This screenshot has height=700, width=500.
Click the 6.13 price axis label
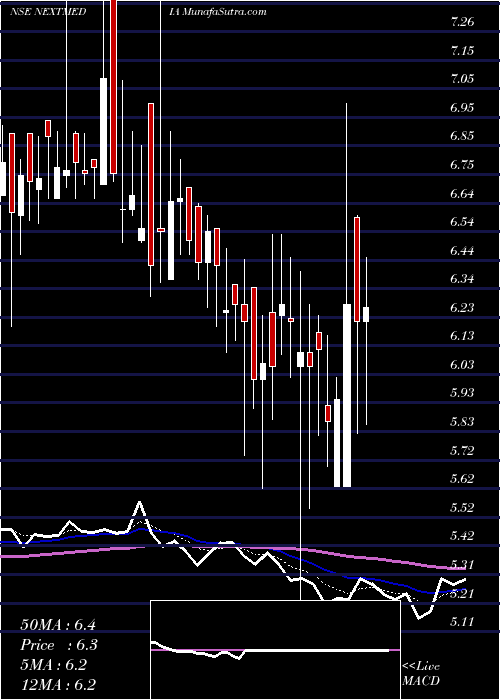[x=462, y=336]
